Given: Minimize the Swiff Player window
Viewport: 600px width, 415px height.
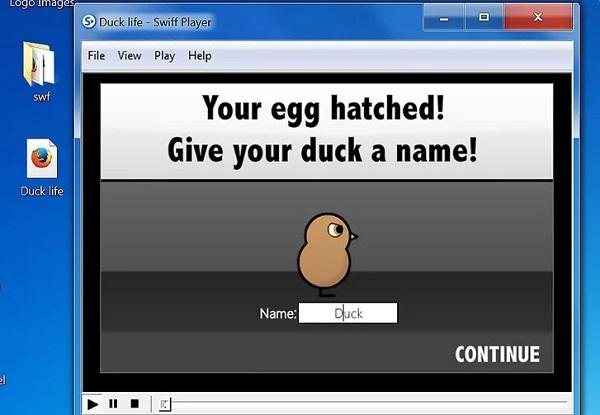Looking at the screenshot, I should 444,18.
